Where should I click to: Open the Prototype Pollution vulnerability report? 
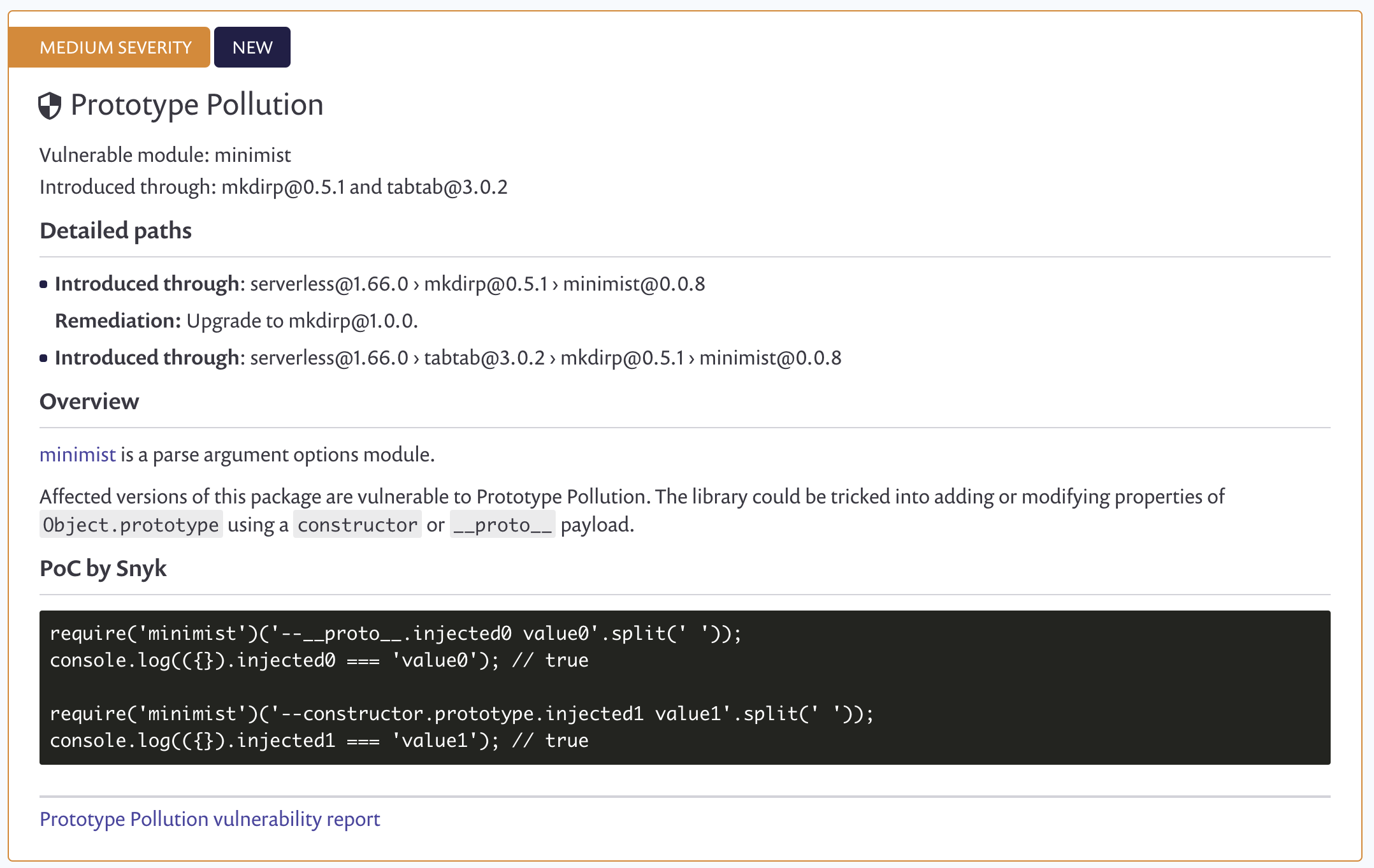click(x=210, y=820)
